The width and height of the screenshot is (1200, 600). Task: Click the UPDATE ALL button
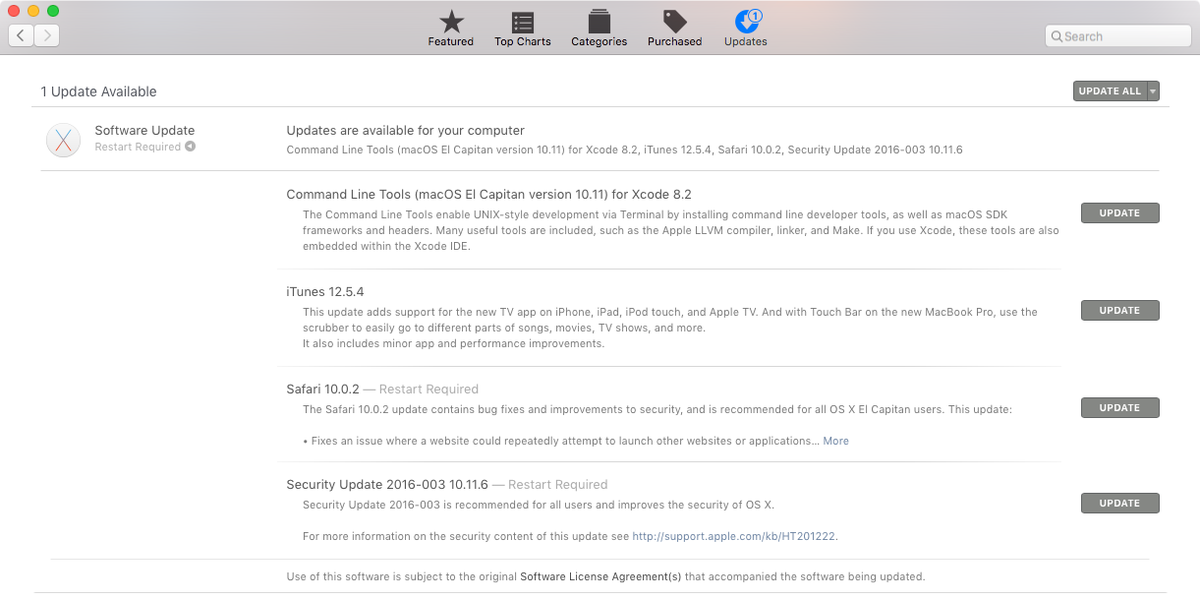(1110, 90)
